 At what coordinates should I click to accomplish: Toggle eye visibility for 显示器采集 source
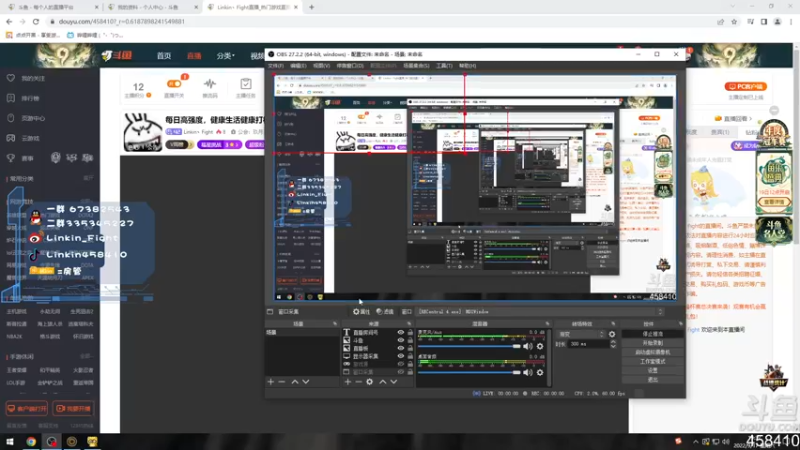click(401, 356)
